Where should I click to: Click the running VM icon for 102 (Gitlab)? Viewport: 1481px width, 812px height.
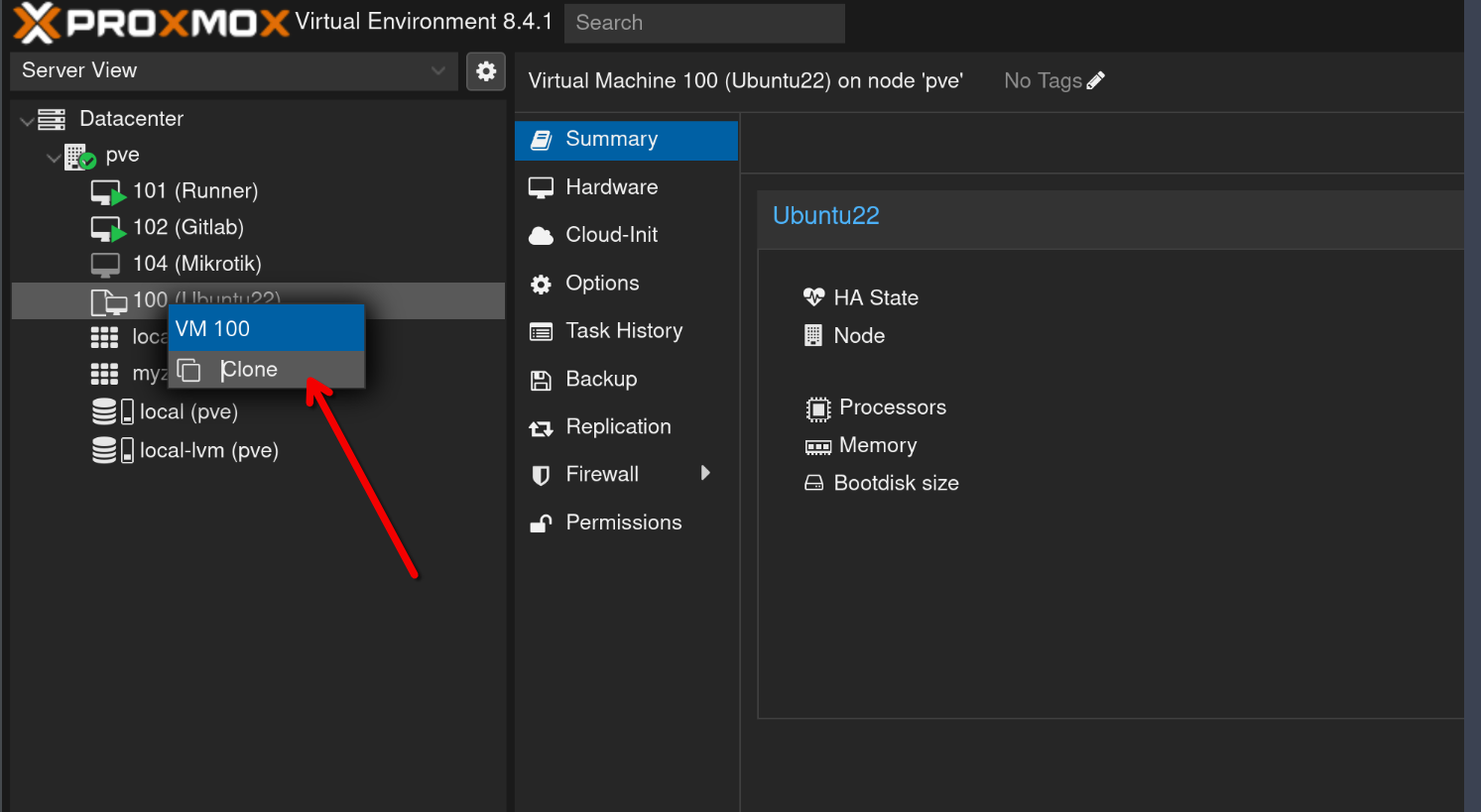[108, 228]
